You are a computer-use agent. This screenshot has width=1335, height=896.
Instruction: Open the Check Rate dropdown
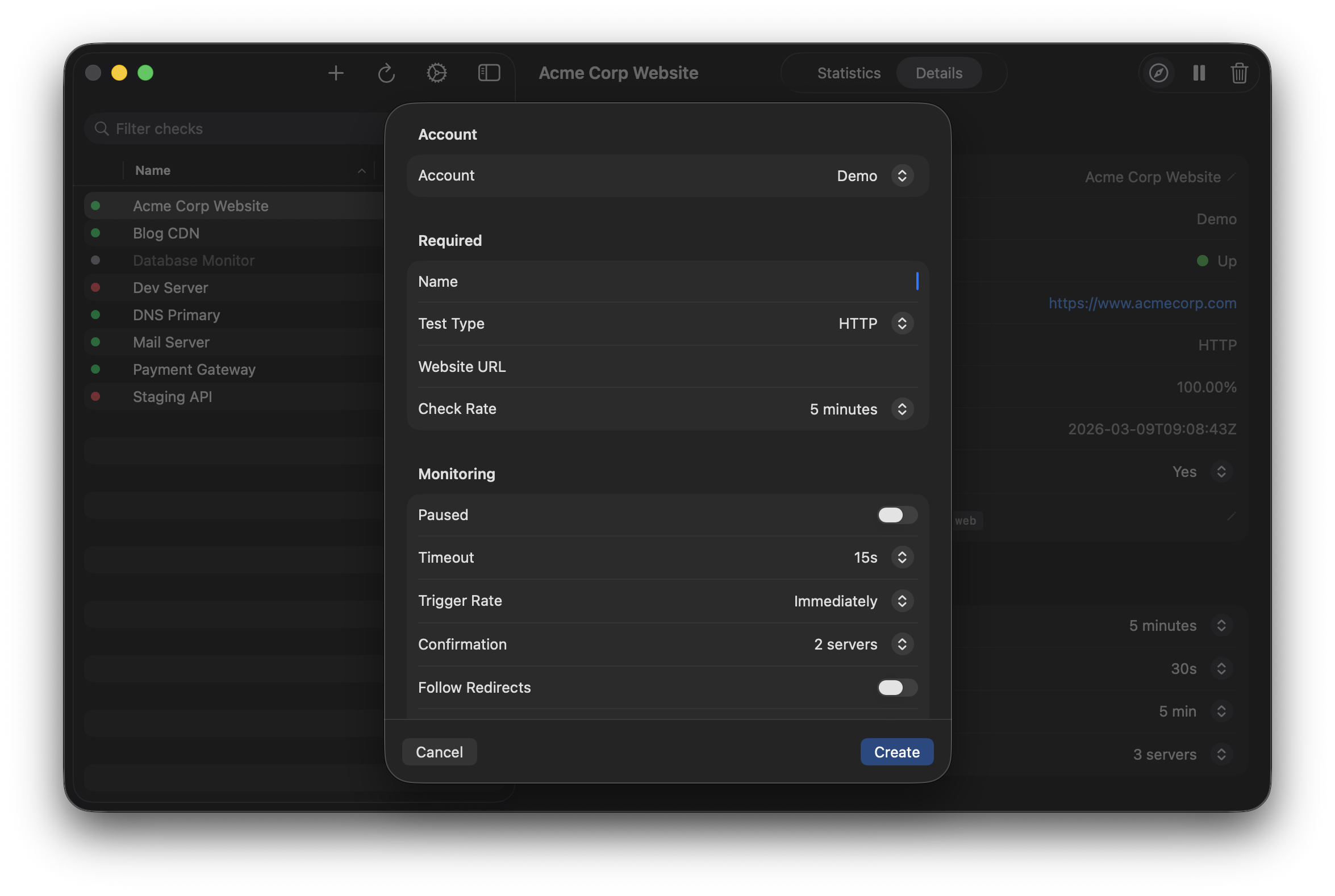click(x=902, y=409)
